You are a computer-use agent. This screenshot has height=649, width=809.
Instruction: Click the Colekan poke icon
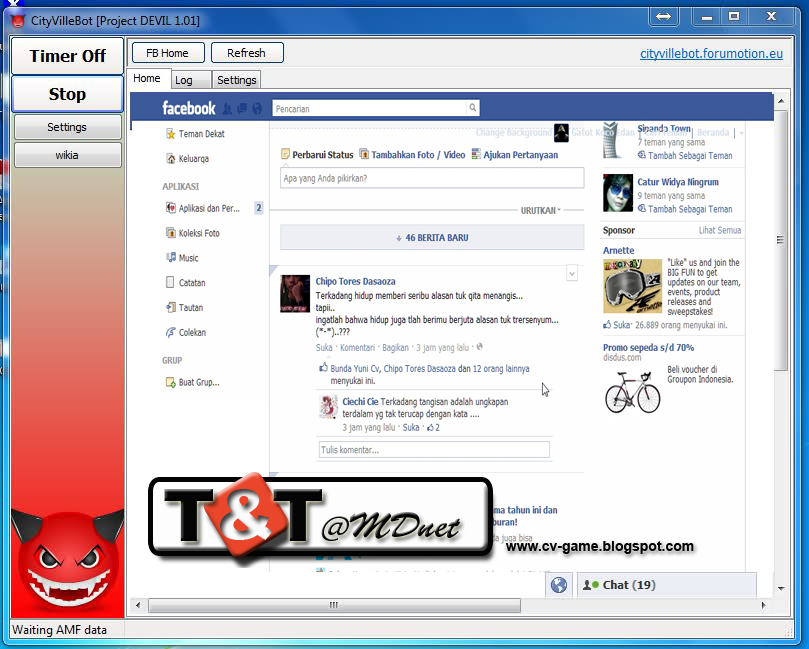tap(171, 333)
